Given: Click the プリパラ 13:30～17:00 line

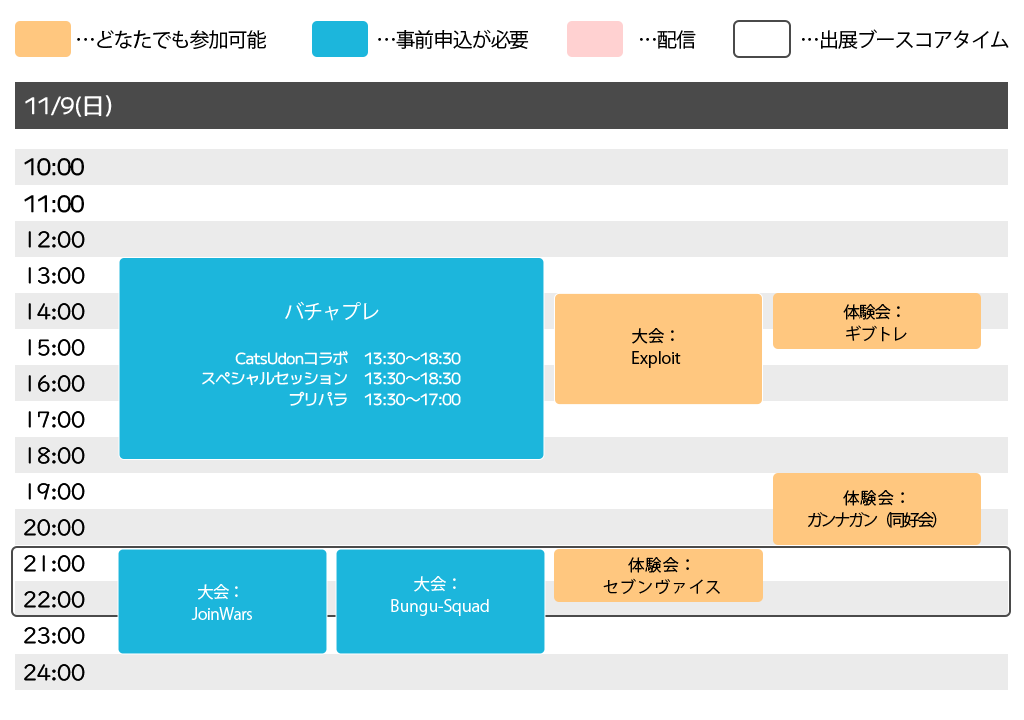Looking at the screenshot, I should click(x=374, y=400).
